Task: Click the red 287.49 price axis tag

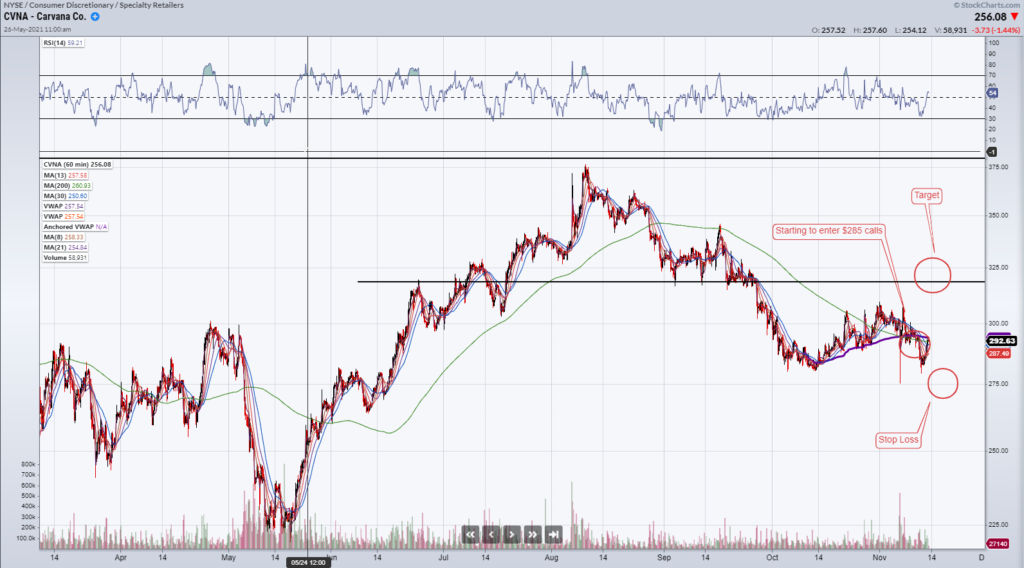Action: click(x=999, y=353)
